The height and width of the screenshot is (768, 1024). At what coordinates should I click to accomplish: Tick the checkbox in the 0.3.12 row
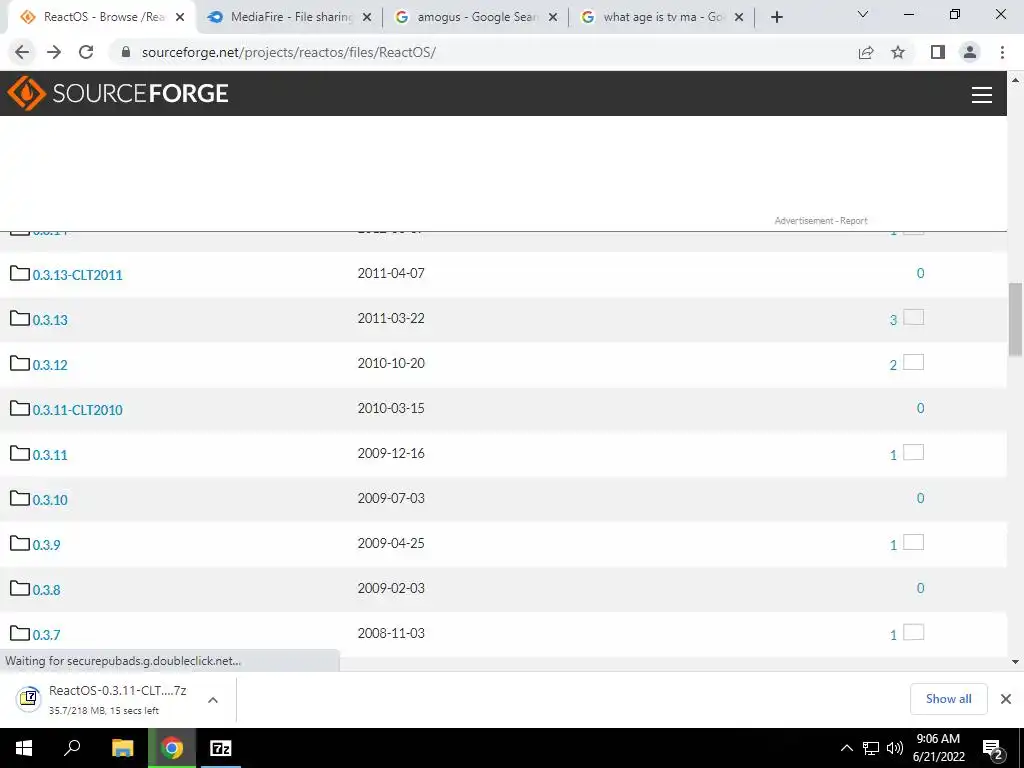[914, 362]
